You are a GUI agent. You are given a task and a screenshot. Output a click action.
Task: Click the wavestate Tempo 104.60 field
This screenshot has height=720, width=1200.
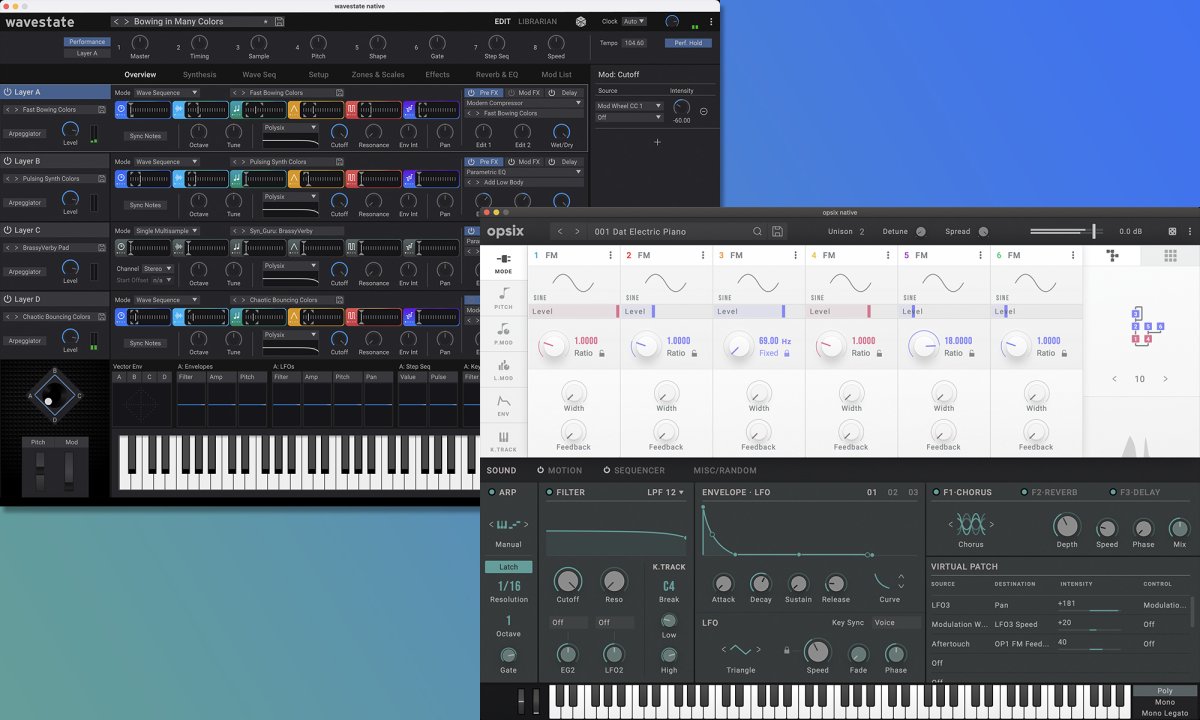(x=636, y=43)
